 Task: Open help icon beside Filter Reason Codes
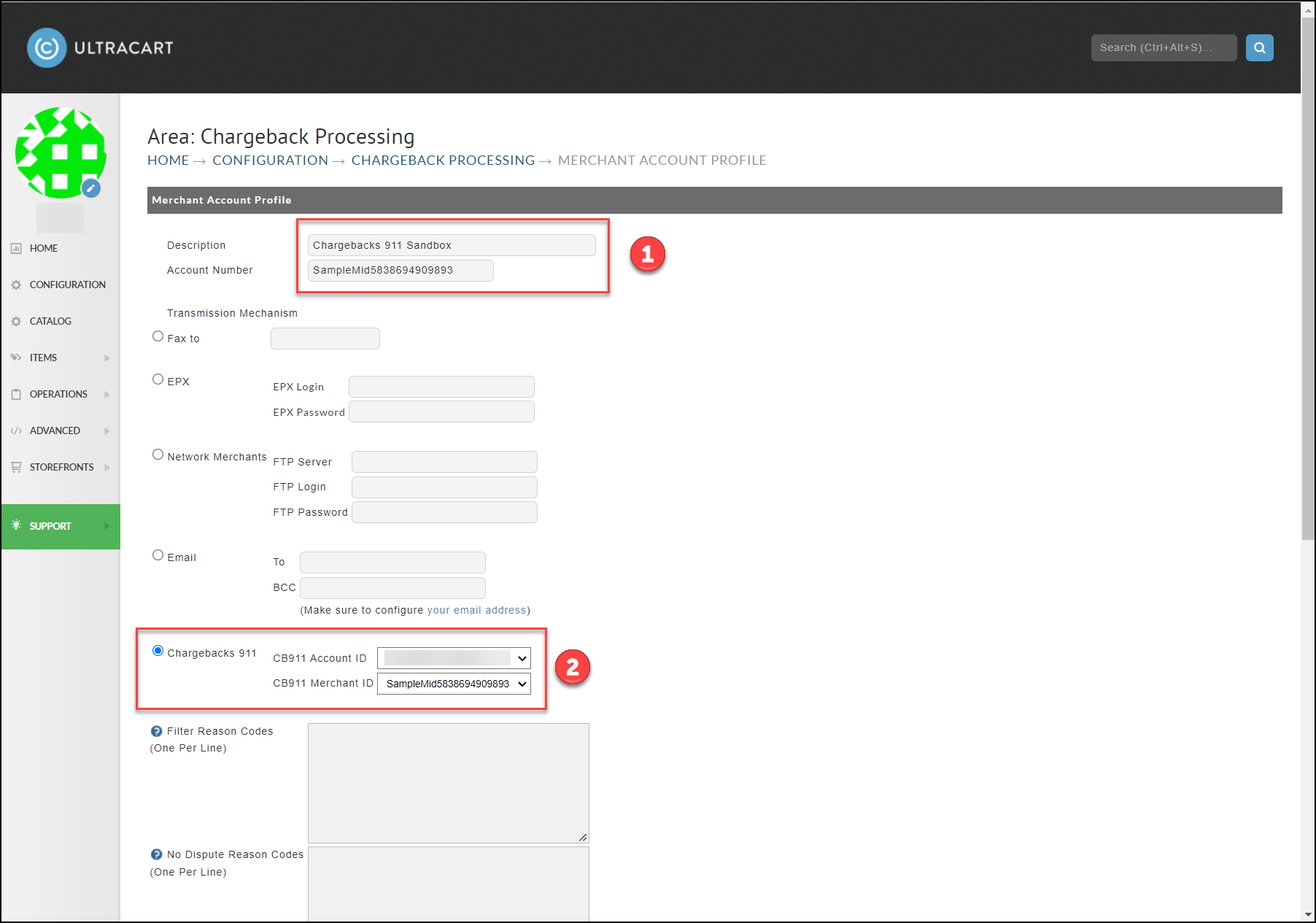click(x=156, y=731)
